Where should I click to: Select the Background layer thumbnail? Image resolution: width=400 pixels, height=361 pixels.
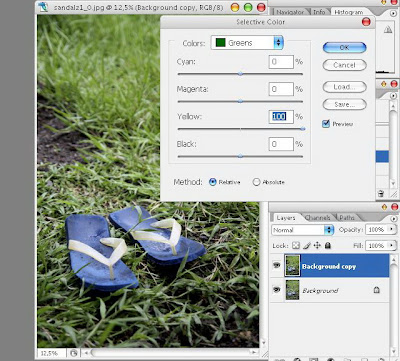pyautogui.click(x=292, y=290)
